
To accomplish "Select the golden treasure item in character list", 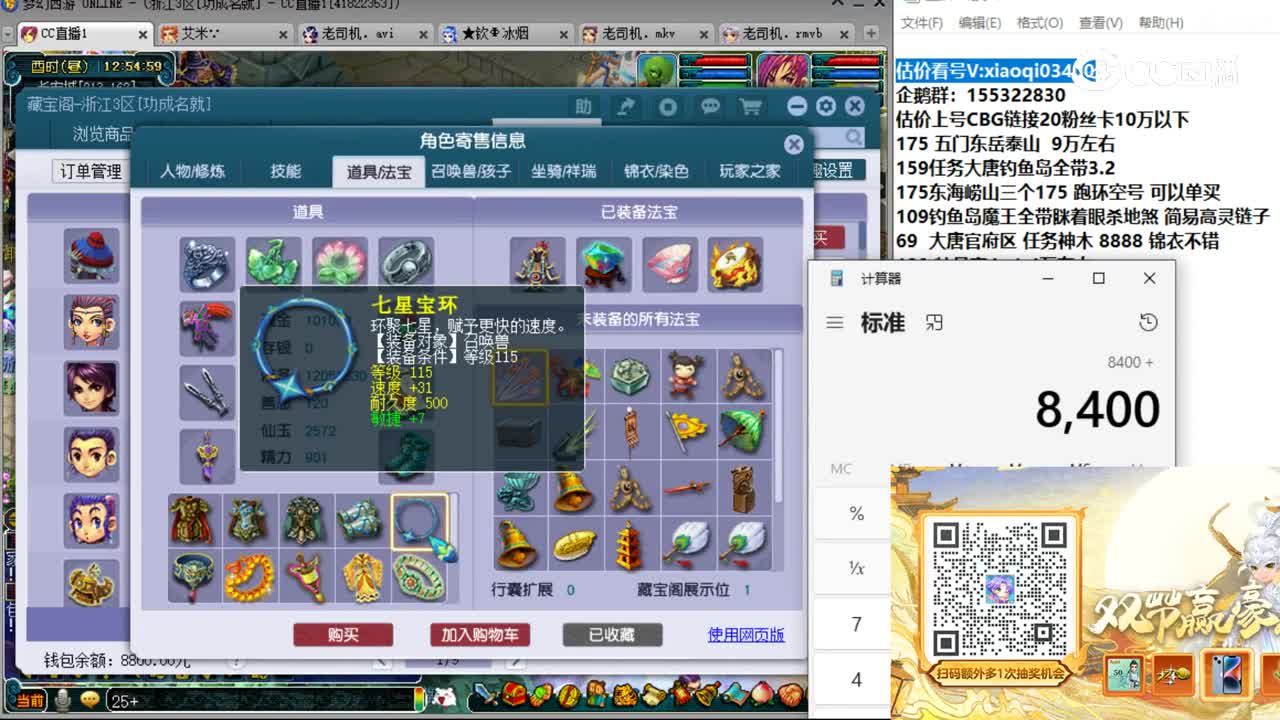I will pyautogui.click(x=92, y=584).
